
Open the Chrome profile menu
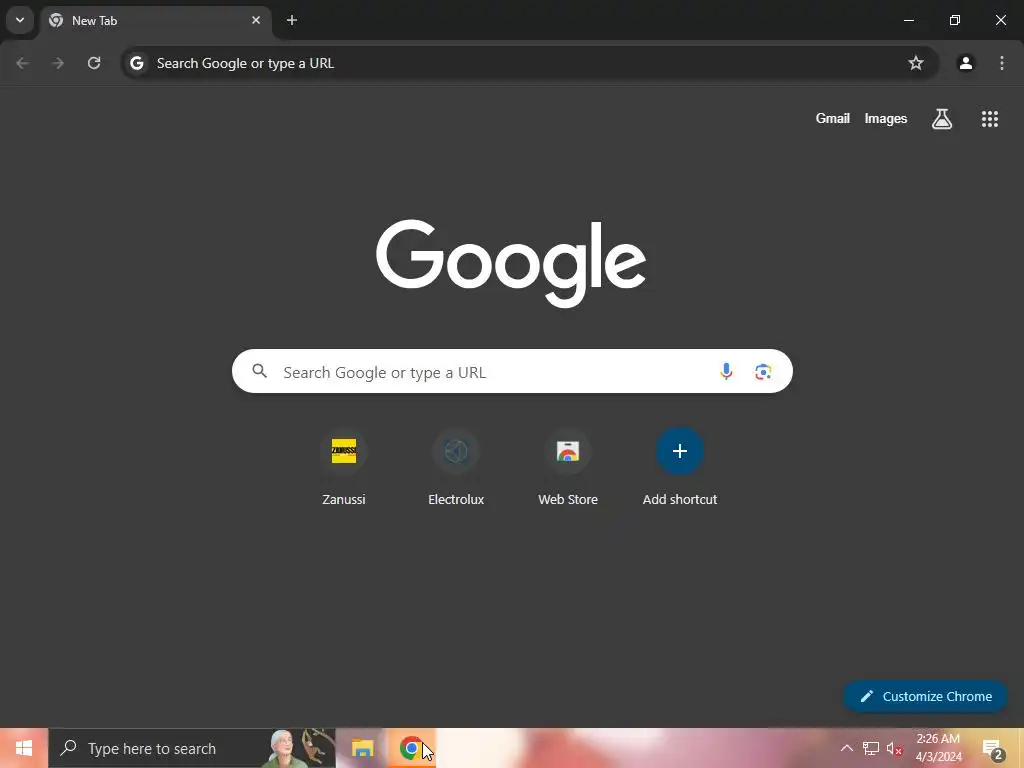[x=965, y=63]
